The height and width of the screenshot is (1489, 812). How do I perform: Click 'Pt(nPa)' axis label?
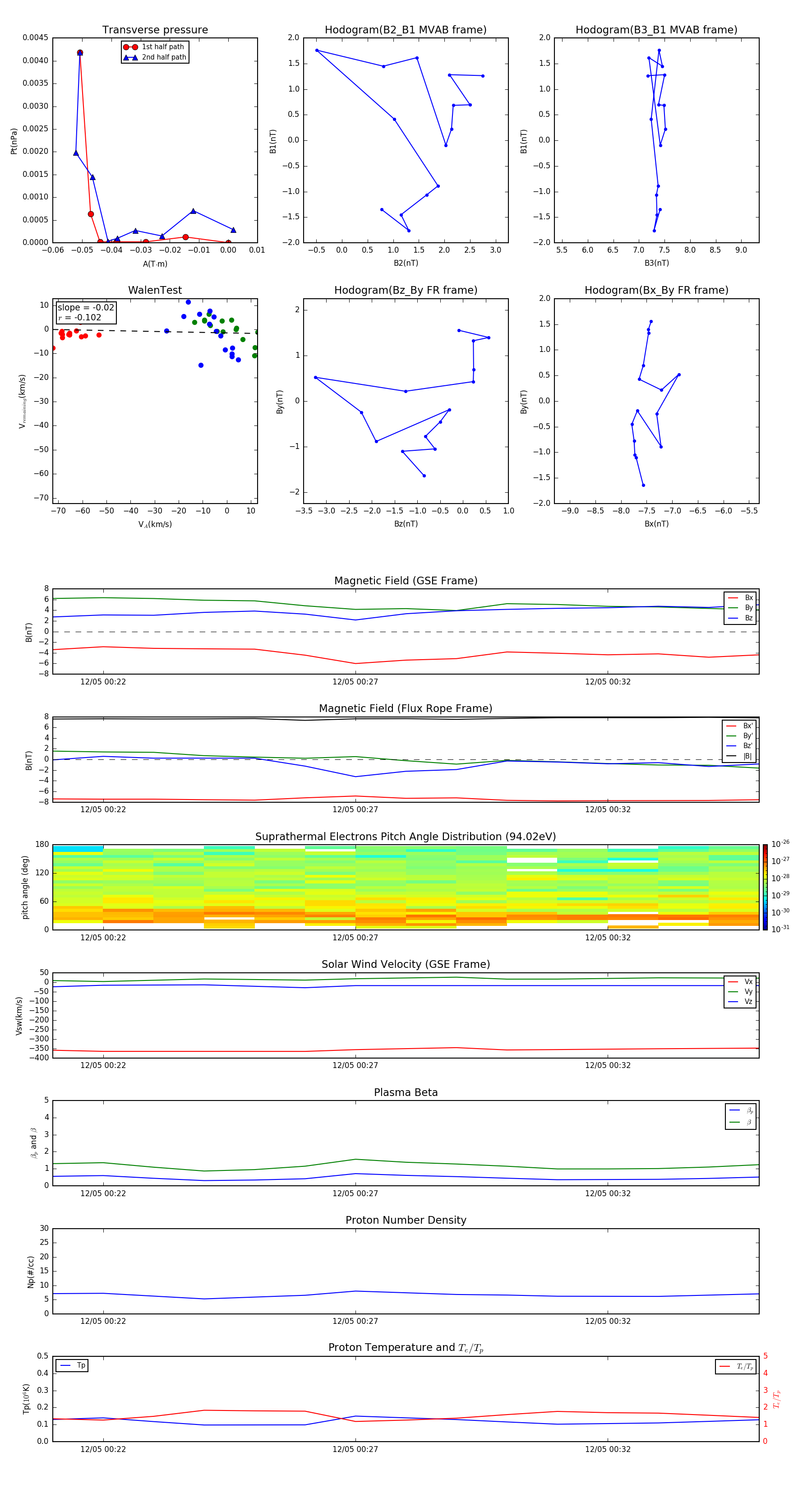[x=14, y=141]
